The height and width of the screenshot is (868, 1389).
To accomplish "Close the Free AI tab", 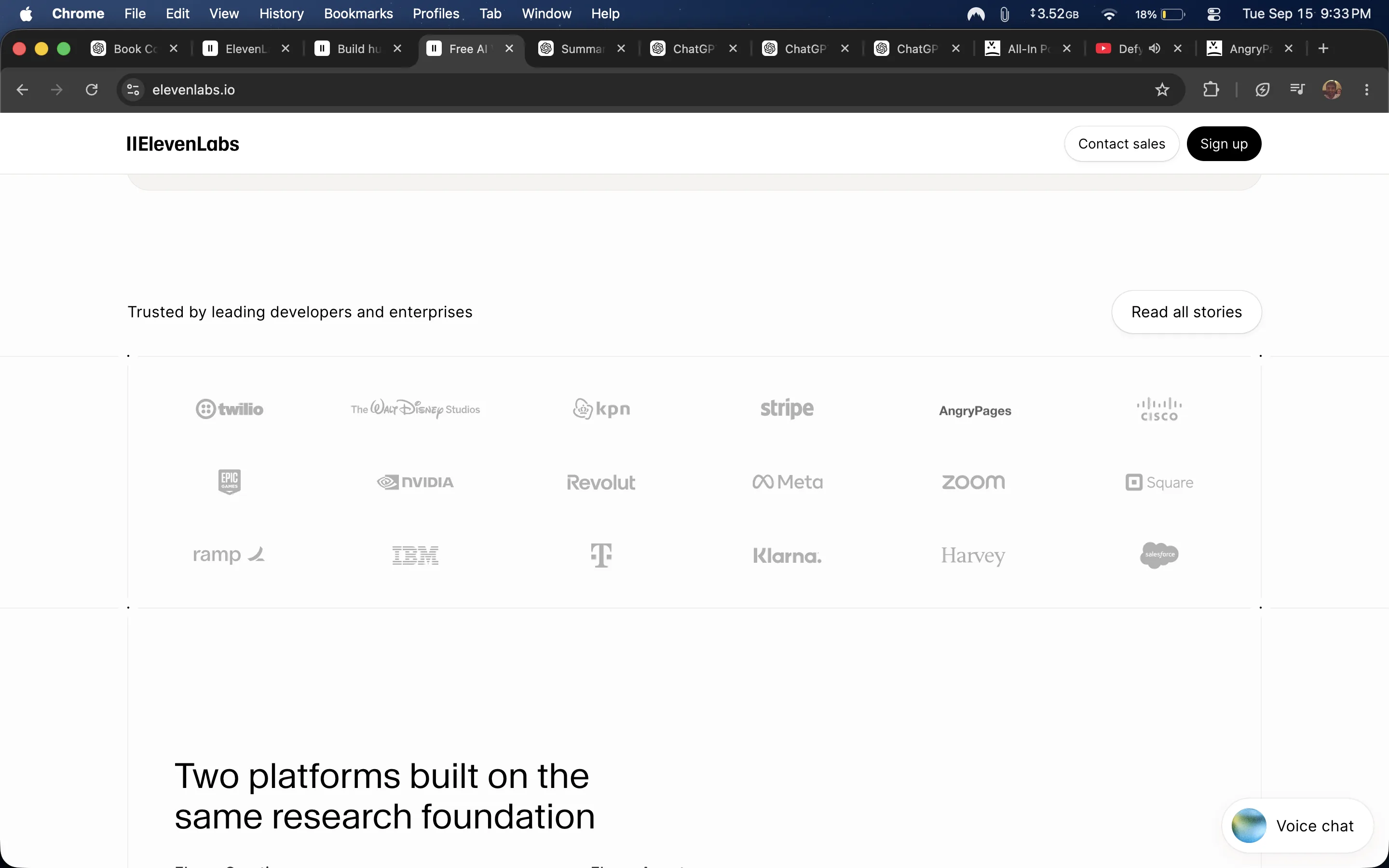I will pyautogui.click(x=509, y=49).
